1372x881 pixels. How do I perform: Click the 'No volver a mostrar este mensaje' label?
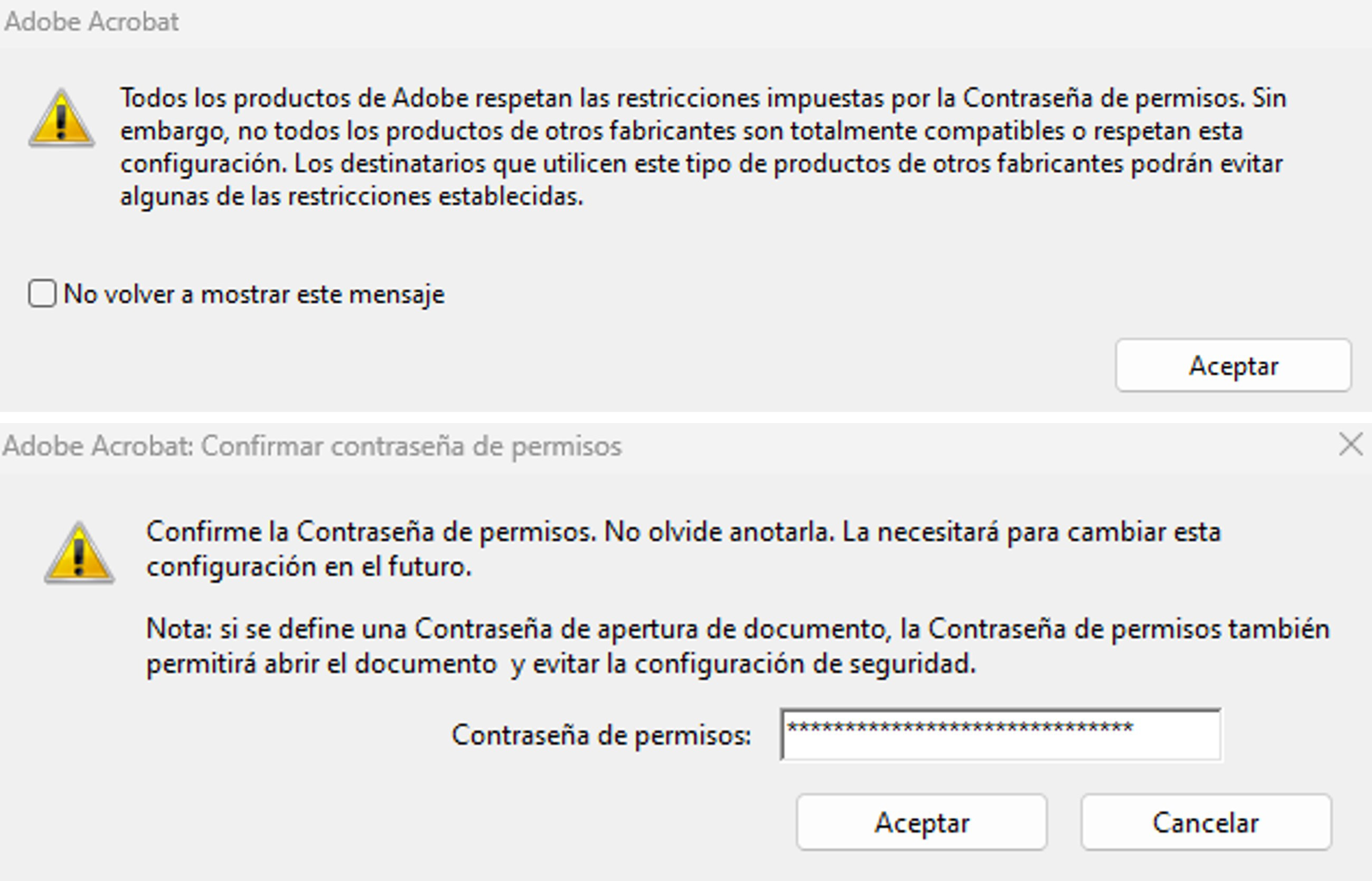[x=254, y=295]
